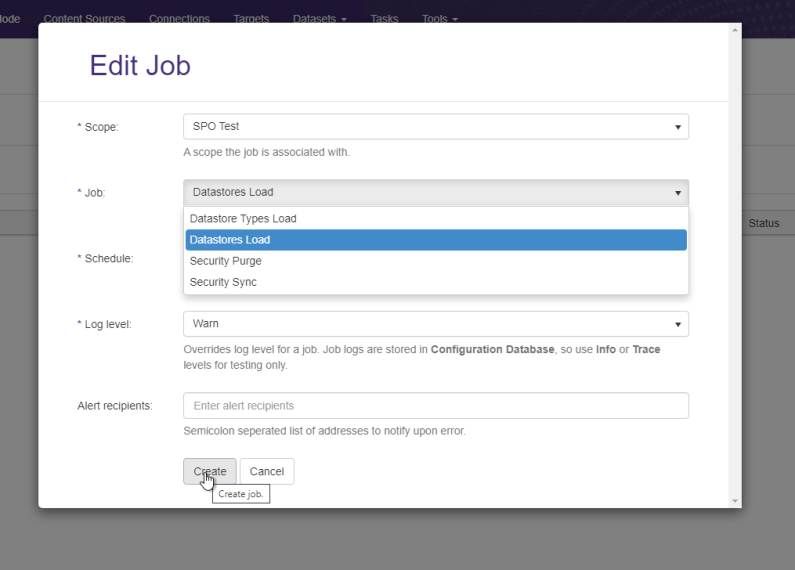795x570 pixels.
Task: Click the dialog scrollbar up arrow
Action: (736, 30)
